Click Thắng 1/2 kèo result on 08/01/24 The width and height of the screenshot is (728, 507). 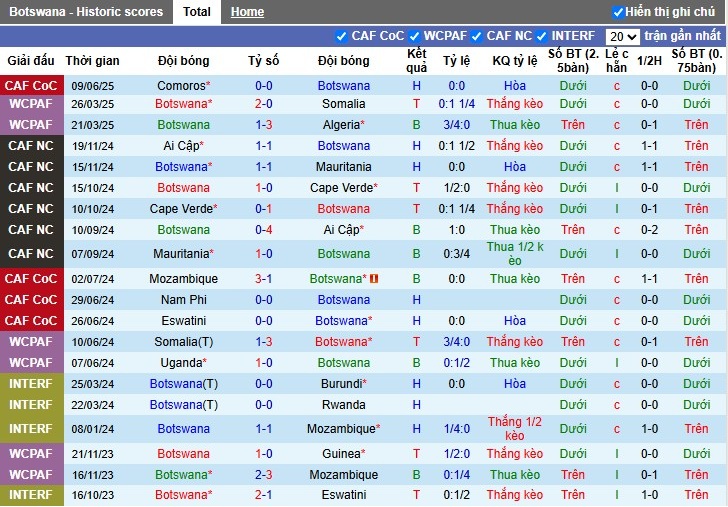point(515,429)
